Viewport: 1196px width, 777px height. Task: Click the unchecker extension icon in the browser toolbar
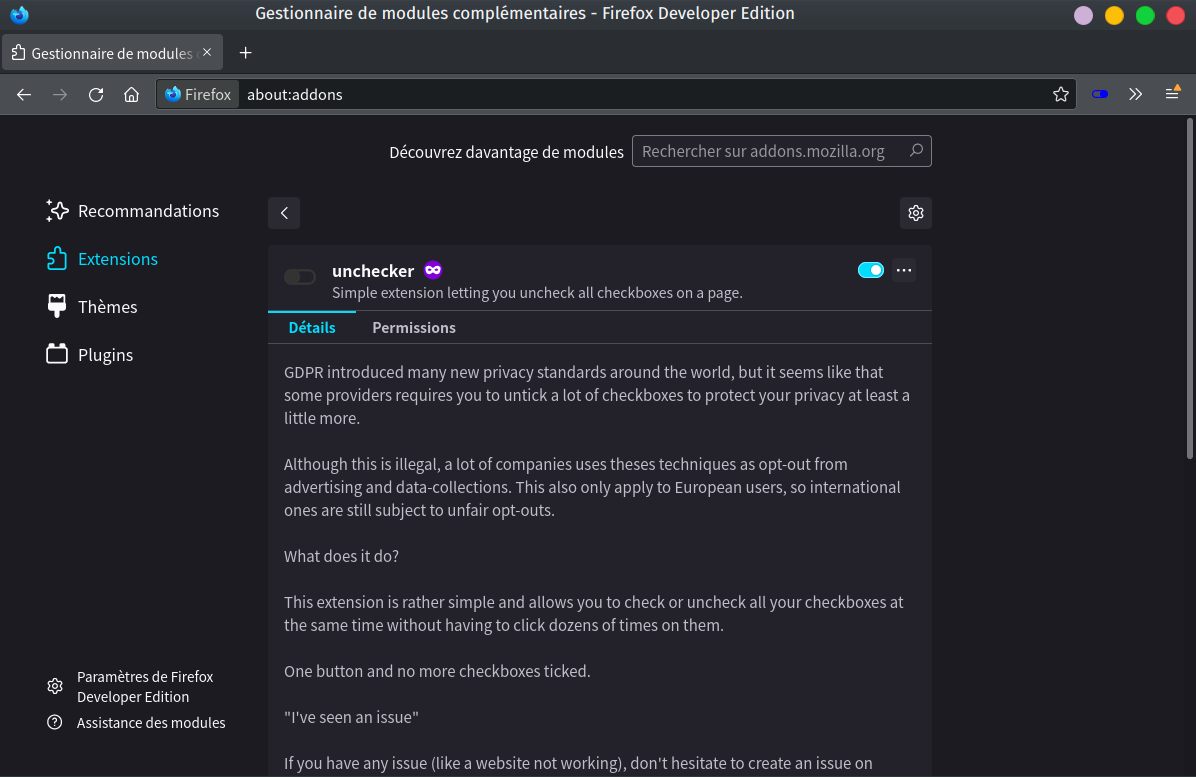click(x=1100, y=95)
